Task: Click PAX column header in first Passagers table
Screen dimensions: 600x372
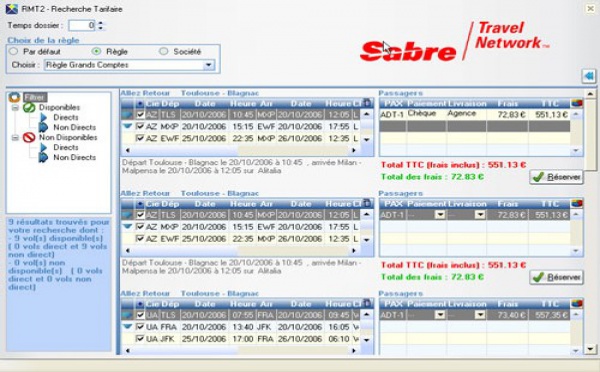Action: point(393,103)
